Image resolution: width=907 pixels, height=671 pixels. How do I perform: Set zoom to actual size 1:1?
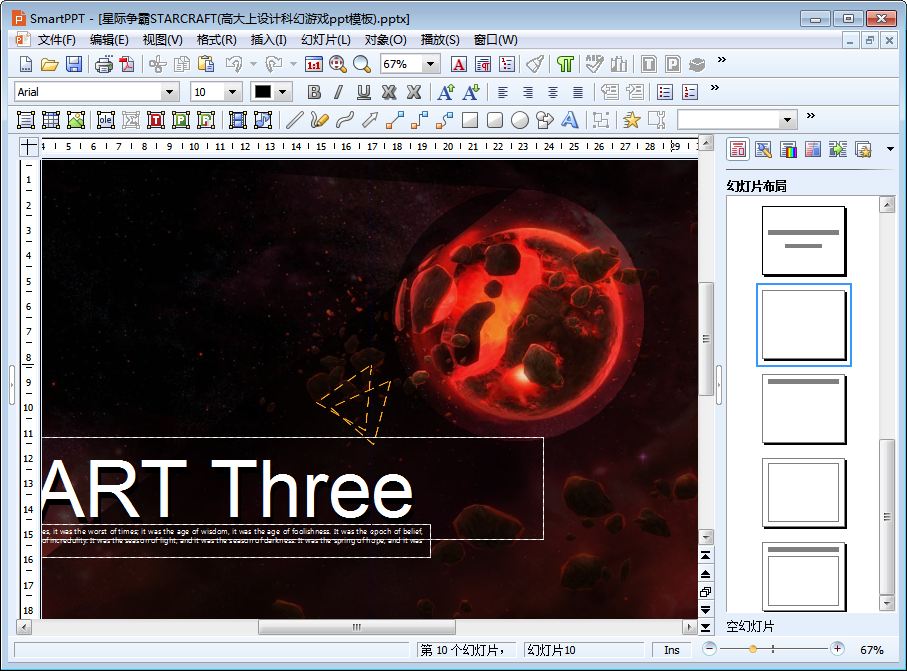314,64
